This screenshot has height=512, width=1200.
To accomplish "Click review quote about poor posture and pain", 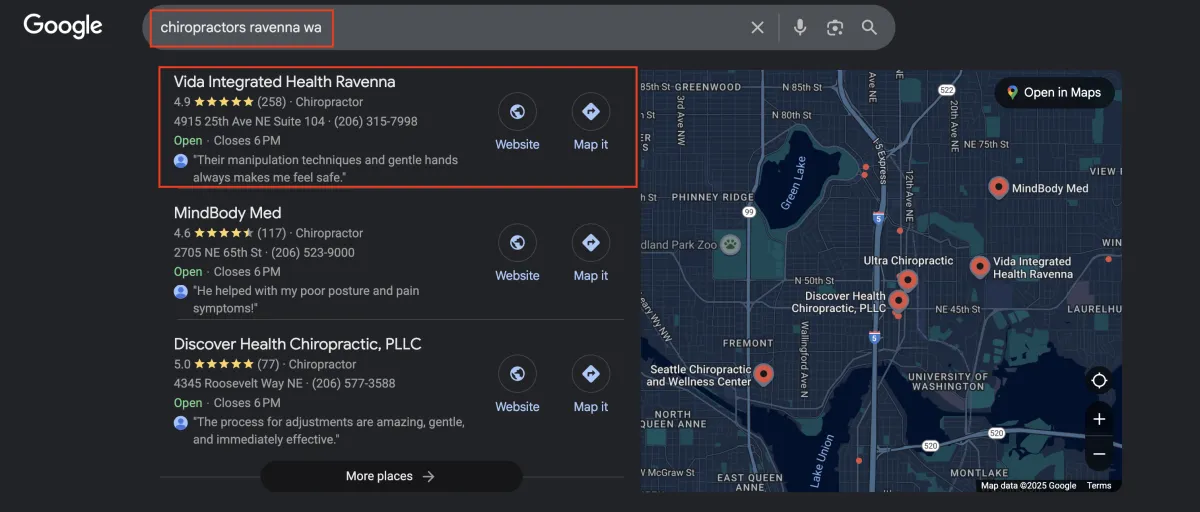I will click(x=306, y=299).
